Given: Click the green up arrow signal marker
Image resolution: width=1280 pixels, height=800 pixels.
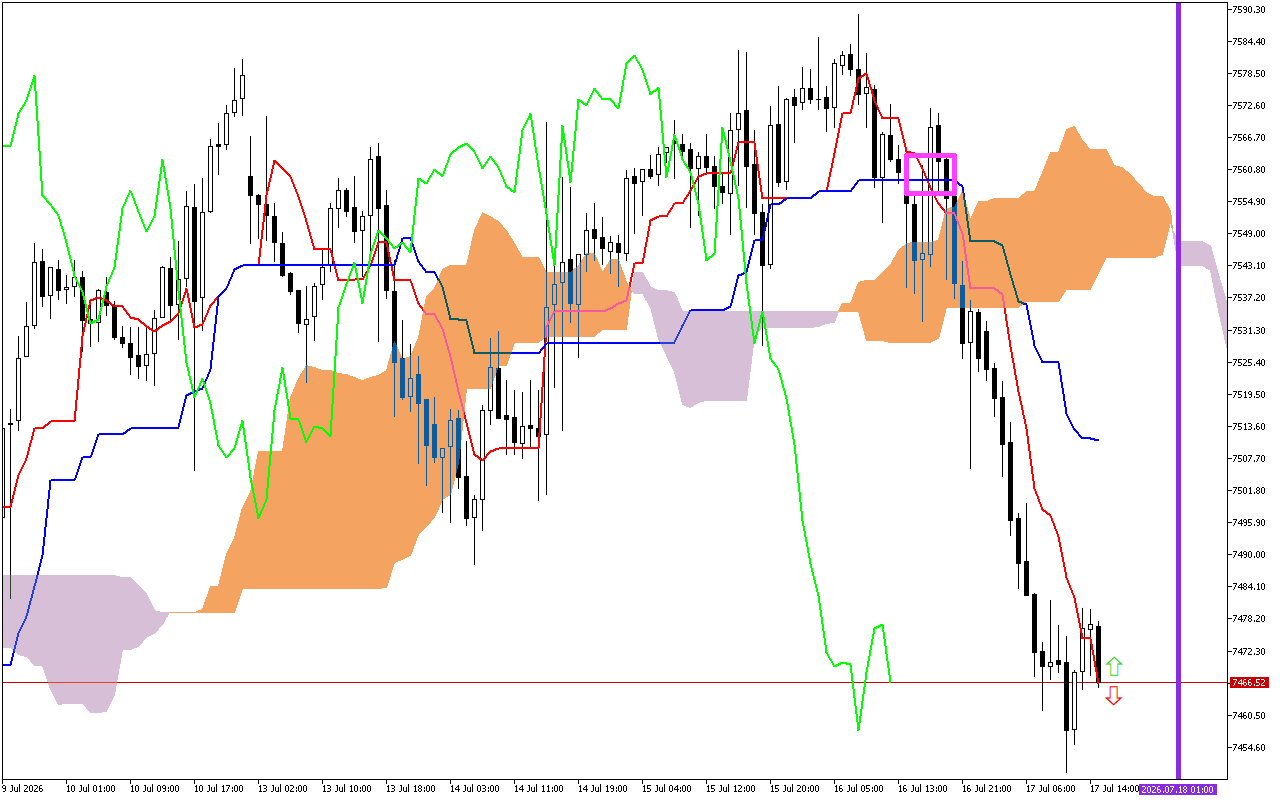Looking at the screenshot, I should point(1114,667).
